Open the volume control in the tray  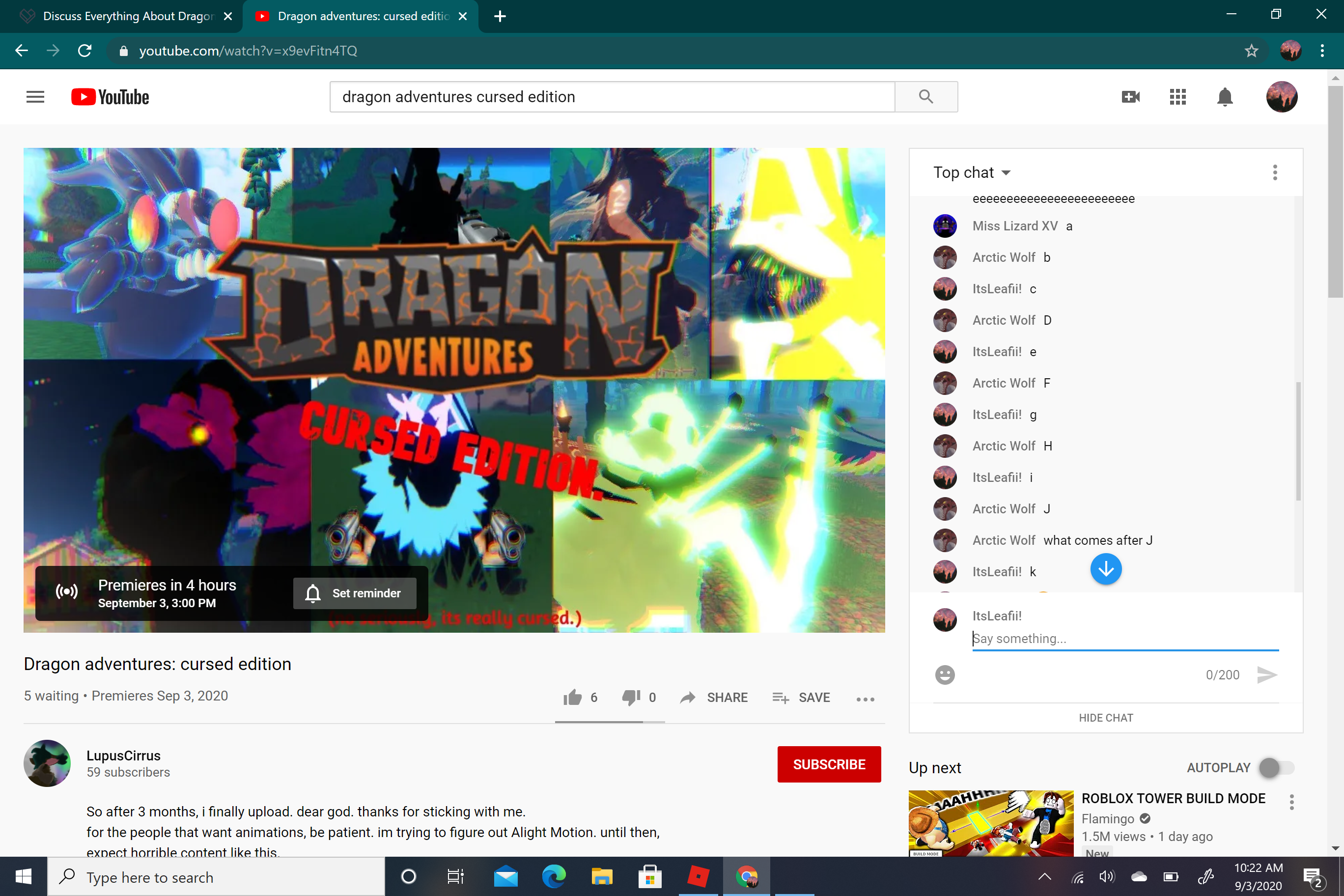tap(1107, 876)
